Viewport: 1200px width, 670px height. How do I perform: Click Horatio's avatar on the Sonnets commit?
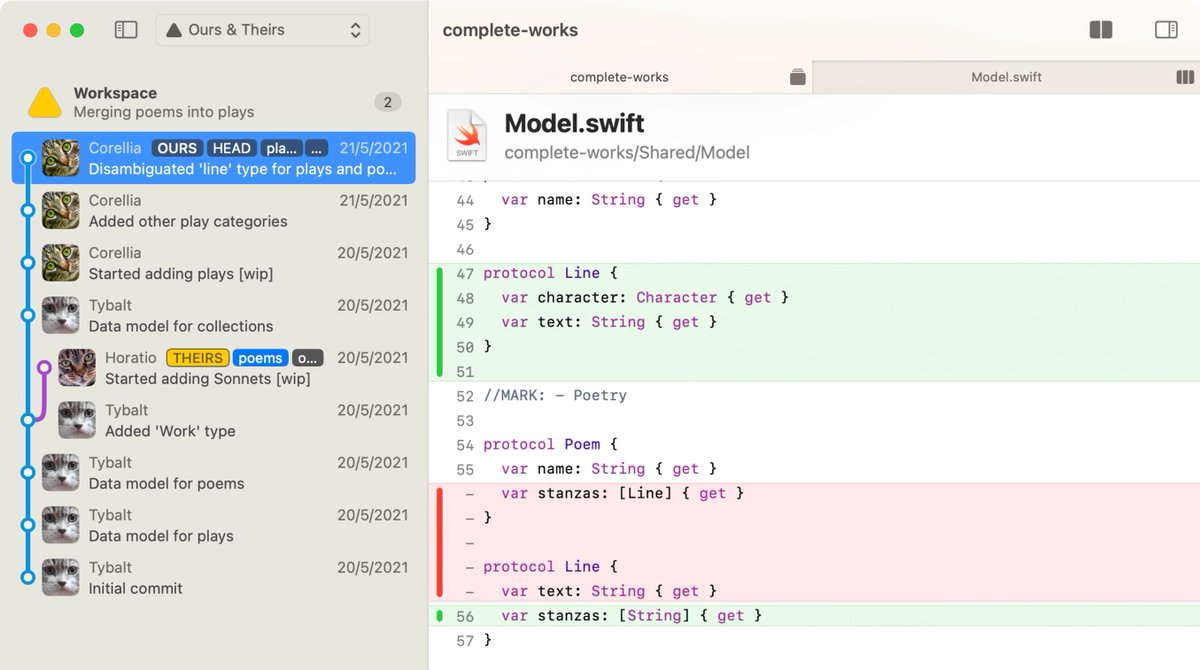pyautogui.click(x=77, y=367)
